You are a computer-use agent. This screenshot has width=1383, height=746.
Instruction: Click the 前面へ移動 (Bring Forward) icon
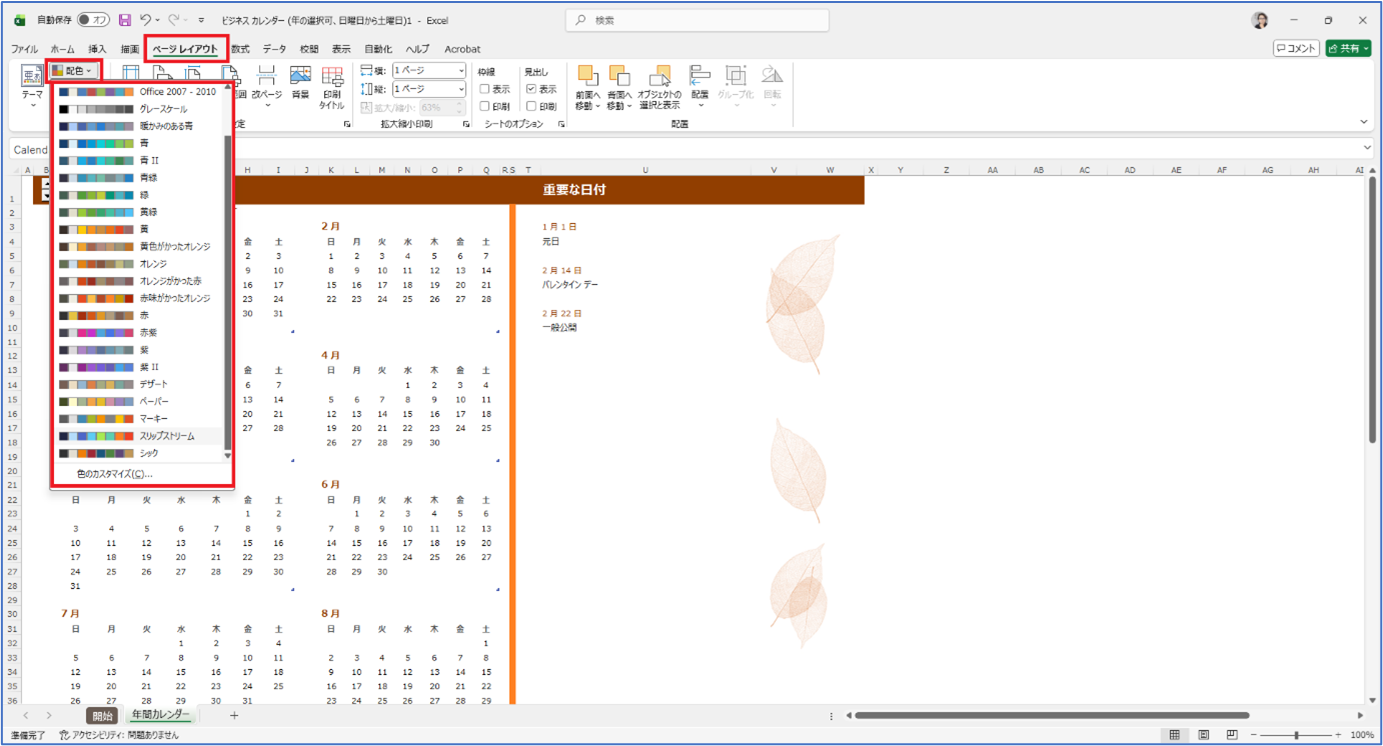click(x=587, y=86)
